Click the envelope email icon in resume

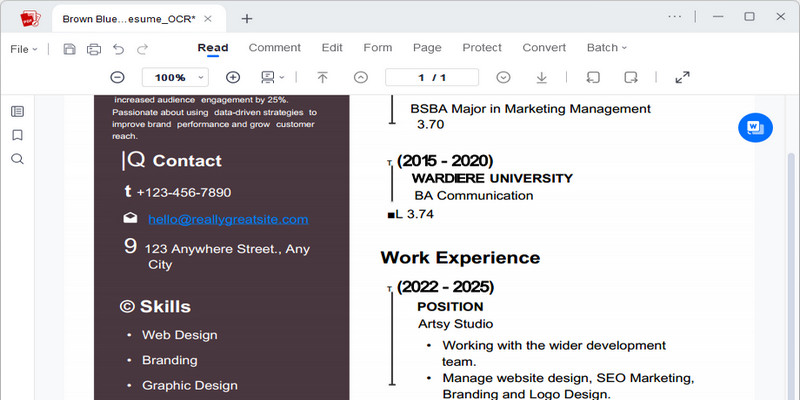point(130,218)
